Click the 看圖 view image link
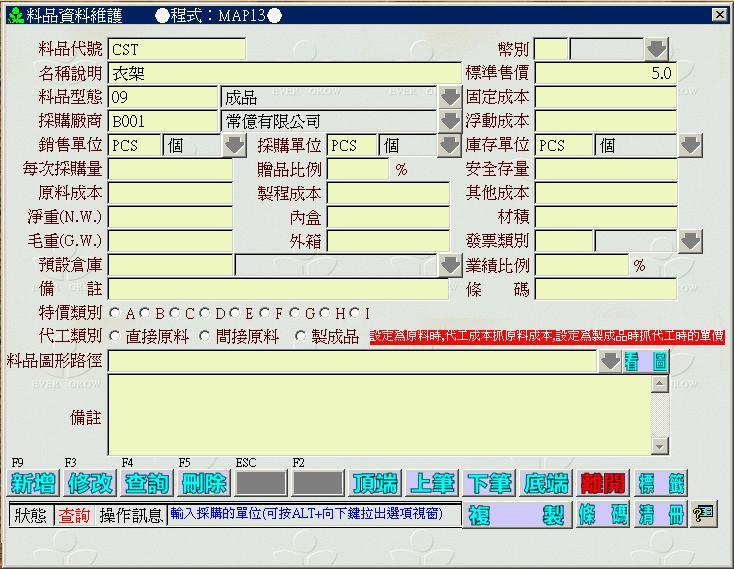The height and width of the screenshot is (569, 734). point(646,362)
